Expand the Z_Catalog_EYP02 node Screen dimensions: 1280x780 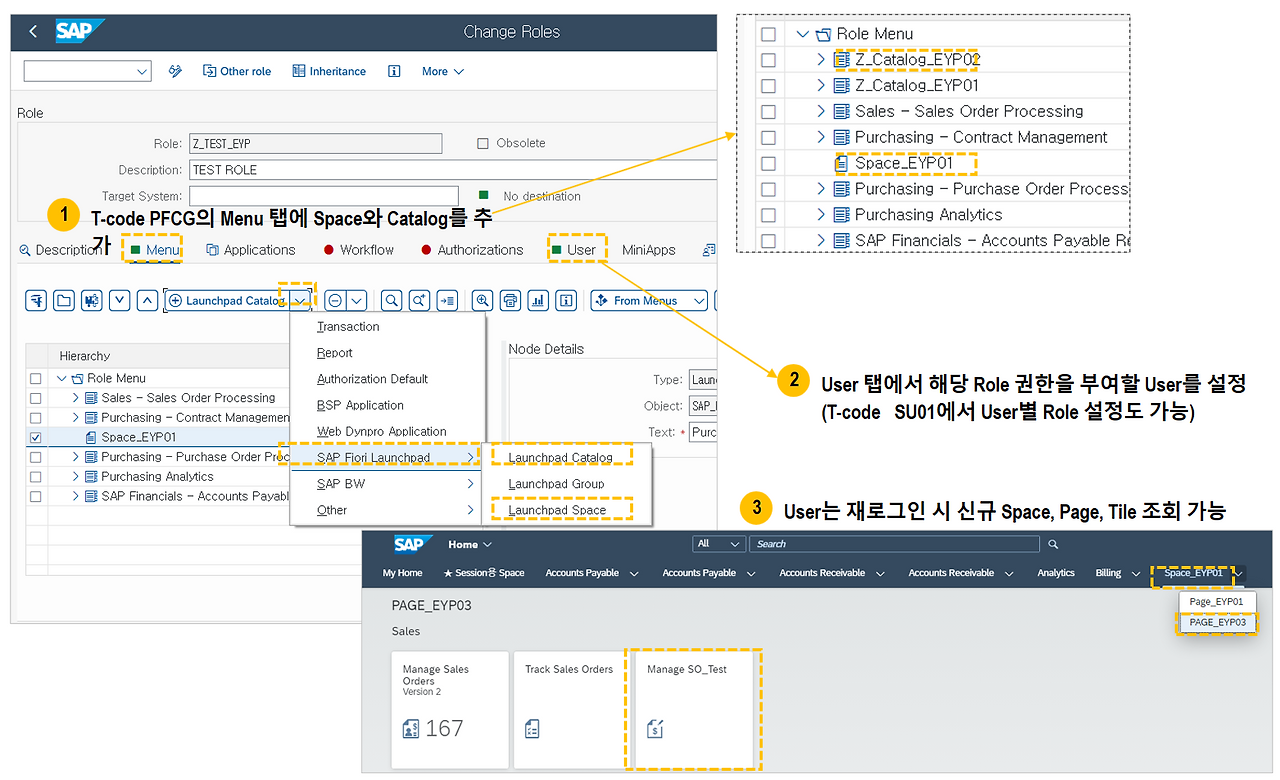coord(821,60)
